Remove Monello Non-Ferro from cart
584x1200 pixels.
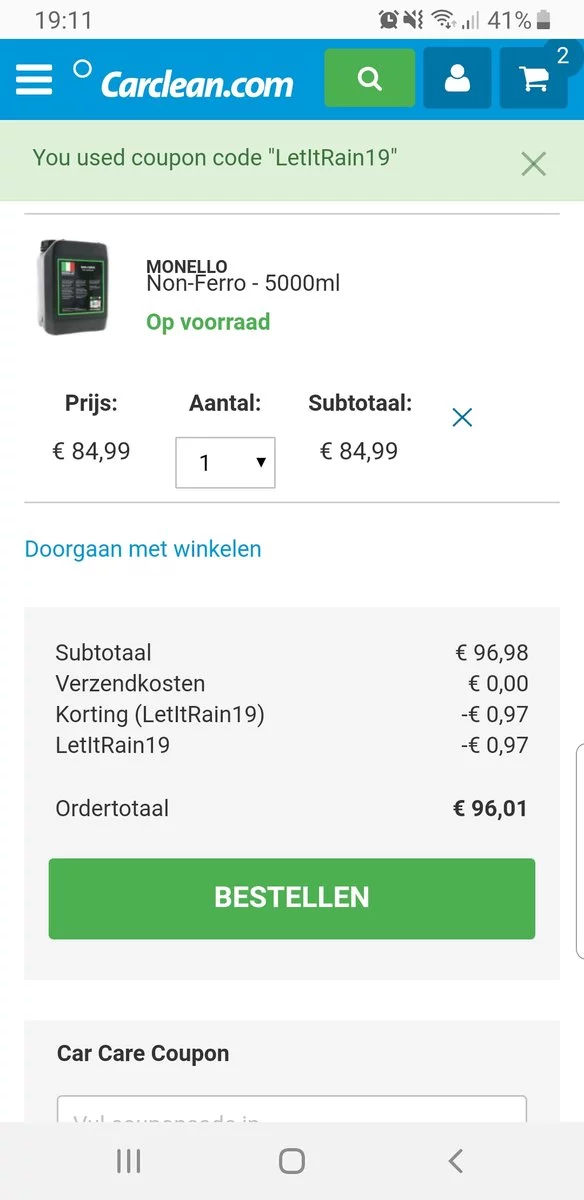(x=462, y=417)
